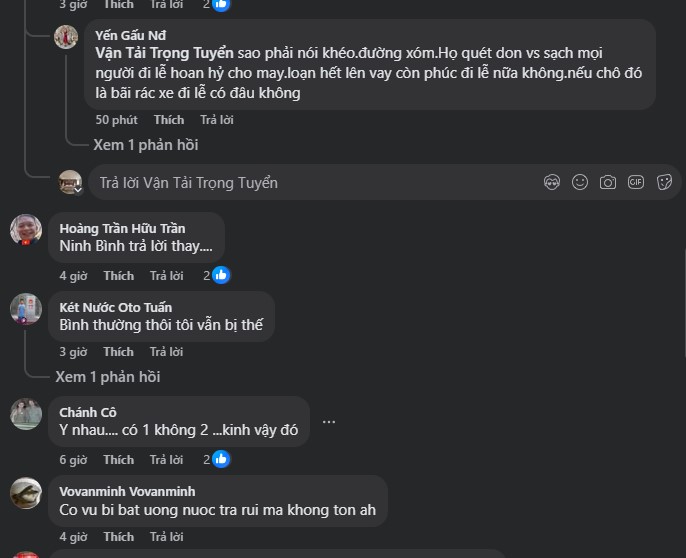
Task: Click "Trả lời" under Vovanminh's comment
Action: pos(166,536)
